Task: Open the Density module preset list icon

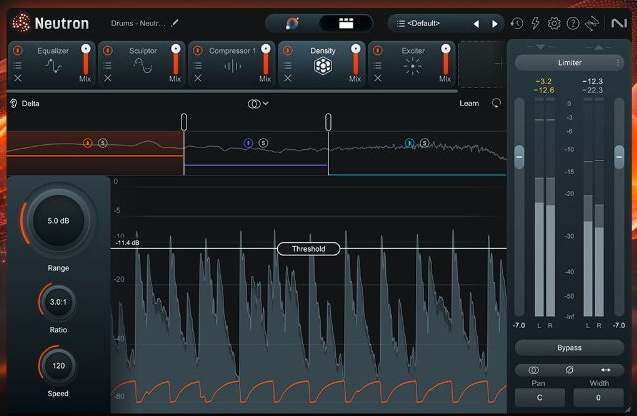Action: pyautogui.click(x=288, y=65)
